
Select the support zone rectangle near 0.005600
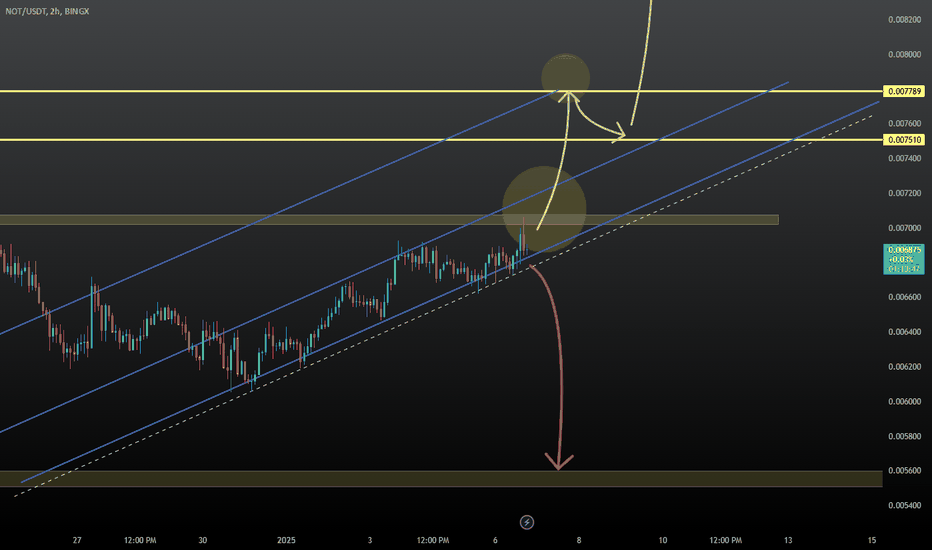click(x=441, y=479)
